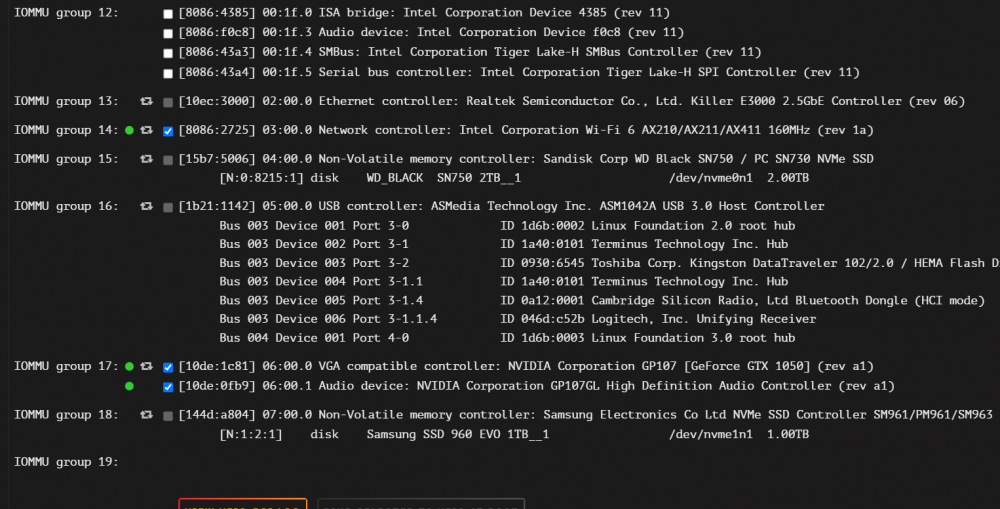Image resolution: width=1000 pixels, height=509 pixels.
Task: Tick the Tiger Lake-H SMBus checkbox
Action: [x=168, y=53]
